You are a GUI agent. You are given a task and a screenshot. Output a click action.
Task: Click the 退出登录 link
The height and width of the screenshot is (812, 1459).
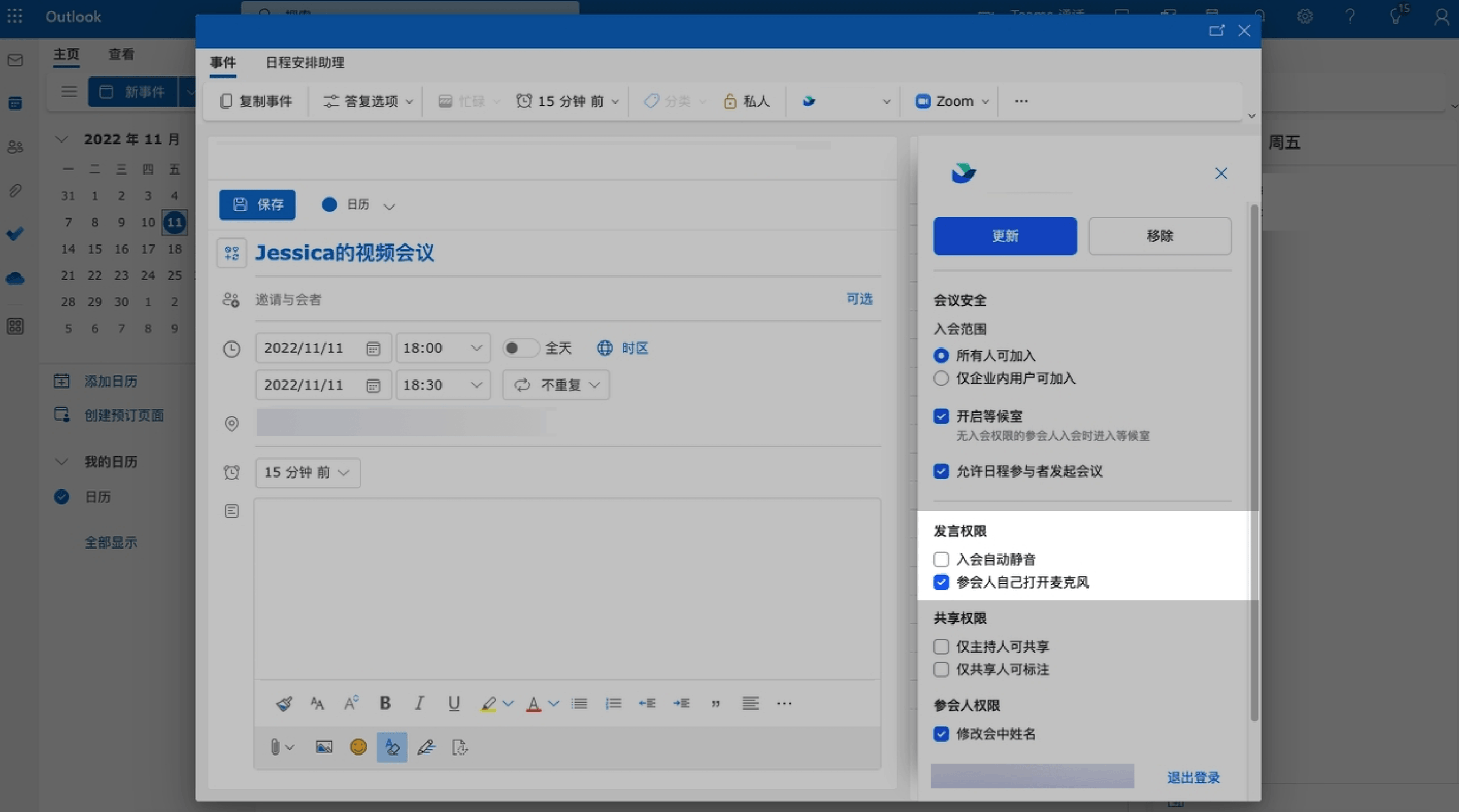[1193, 777]
